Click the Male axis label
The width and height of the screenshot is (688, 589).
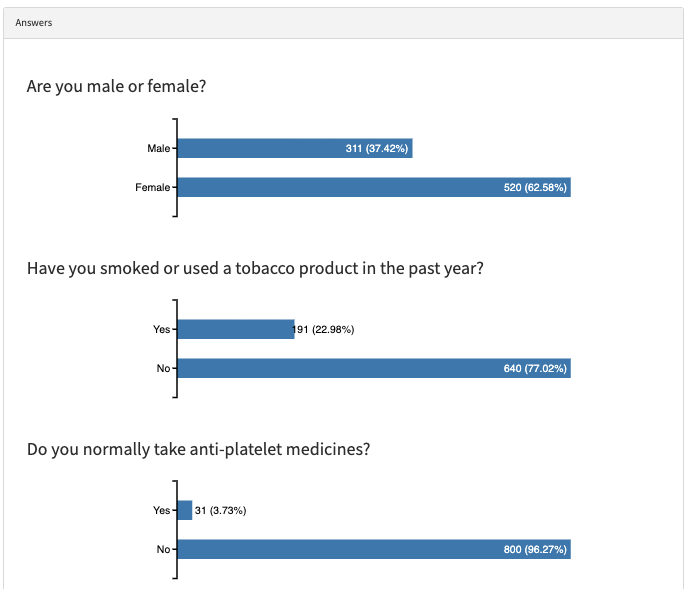[x=158, y=148]
